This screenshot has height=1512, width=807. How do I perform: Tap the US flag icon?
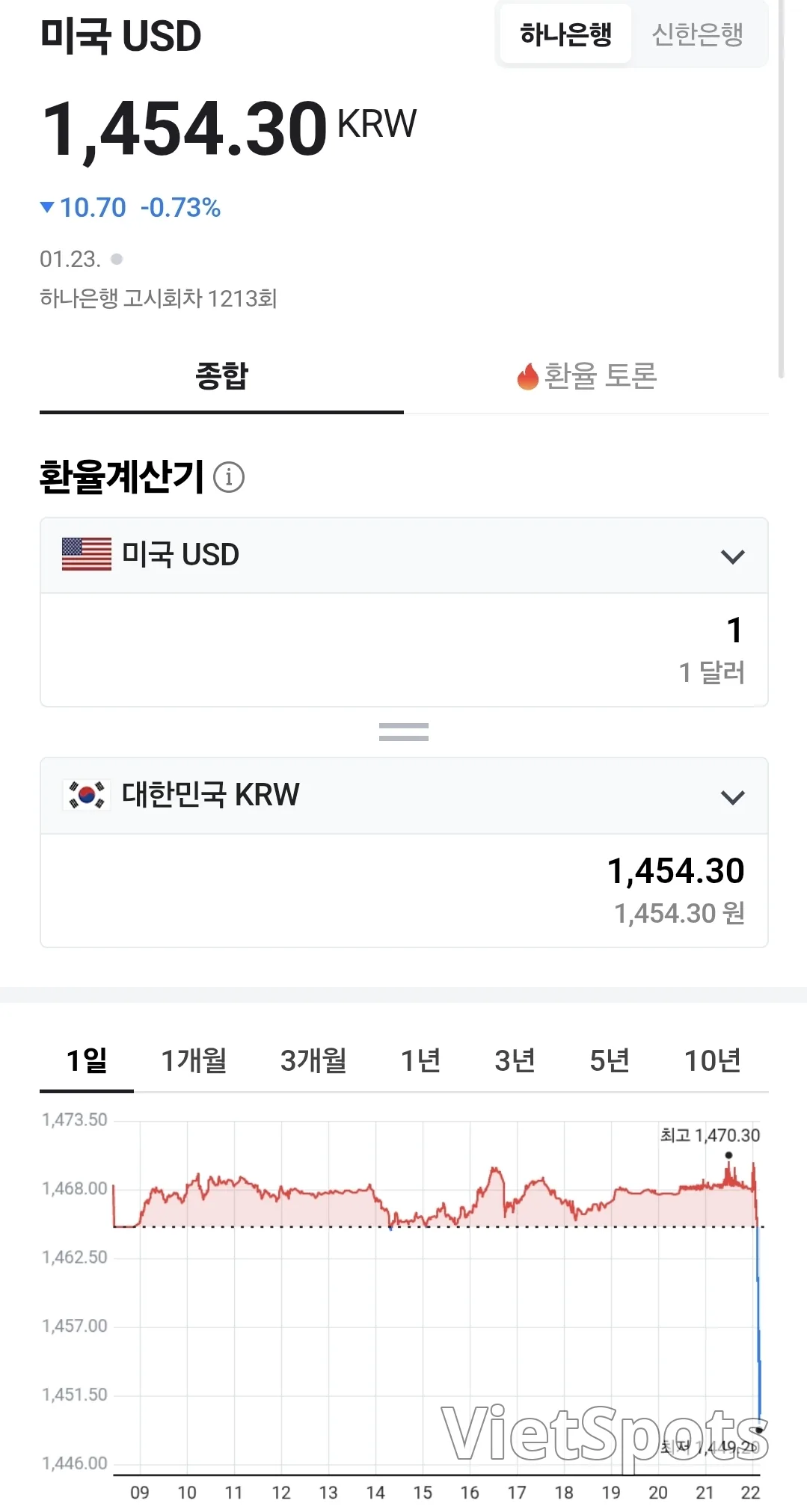(87, 555)
